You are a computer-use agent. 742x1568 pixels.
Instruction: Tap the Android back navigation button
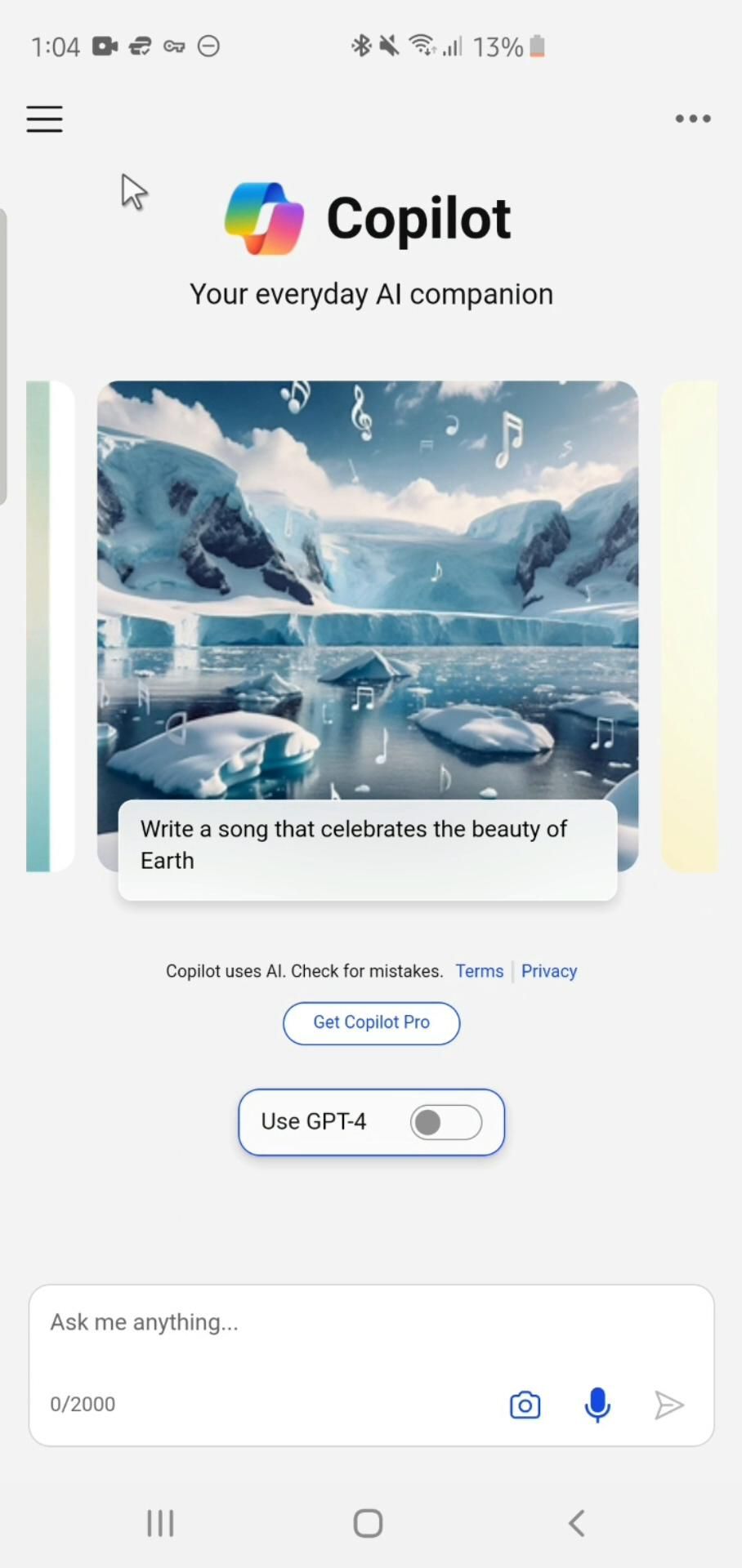click(x=576, y=1523)
